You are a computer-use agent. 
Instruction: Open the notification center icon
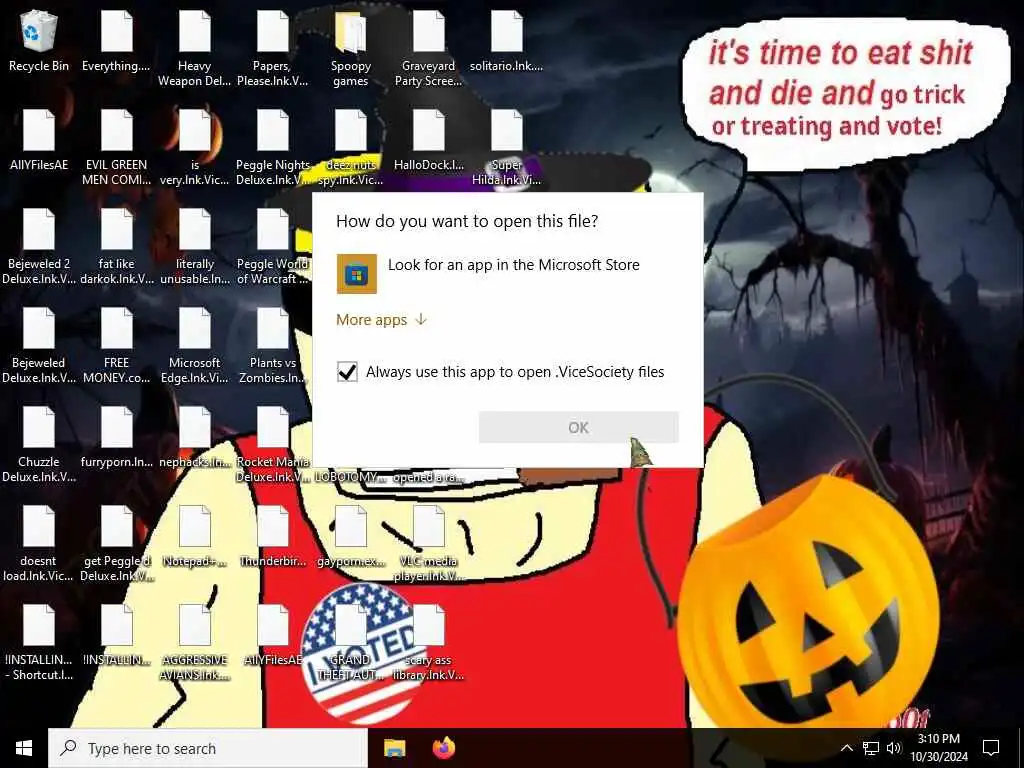[991, 748]
